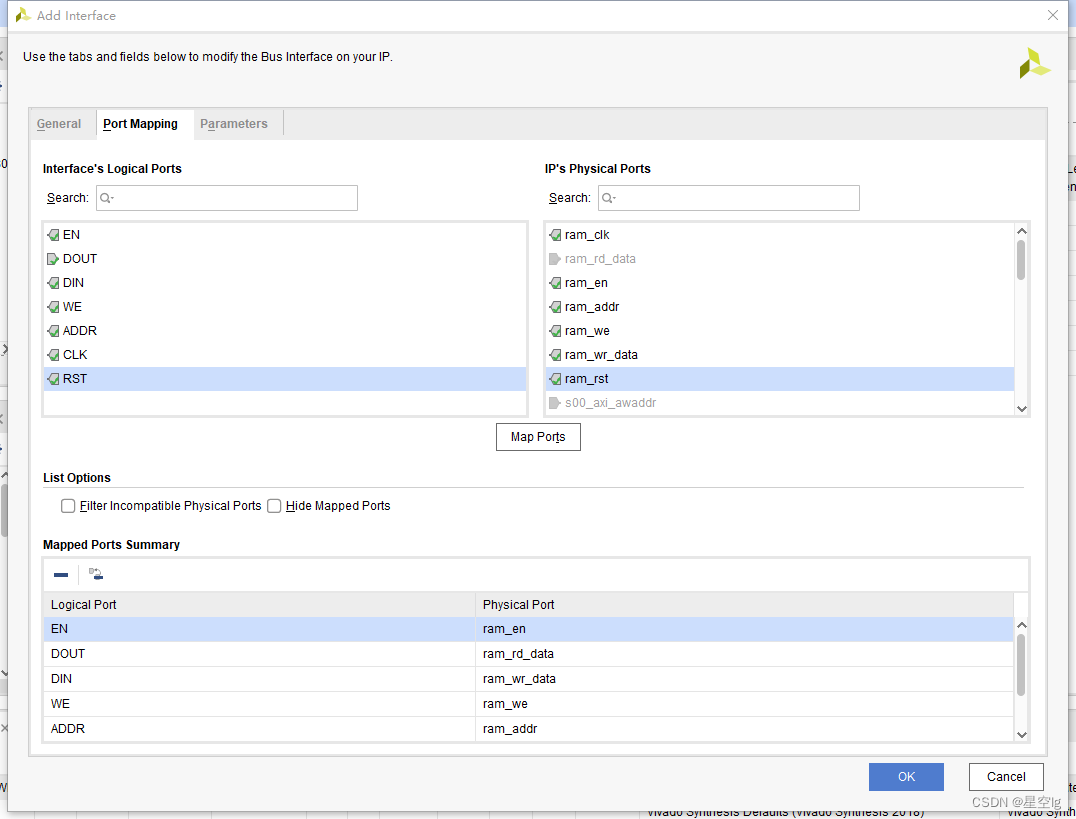Select the CLK logical port row

[x=285, y=355]
